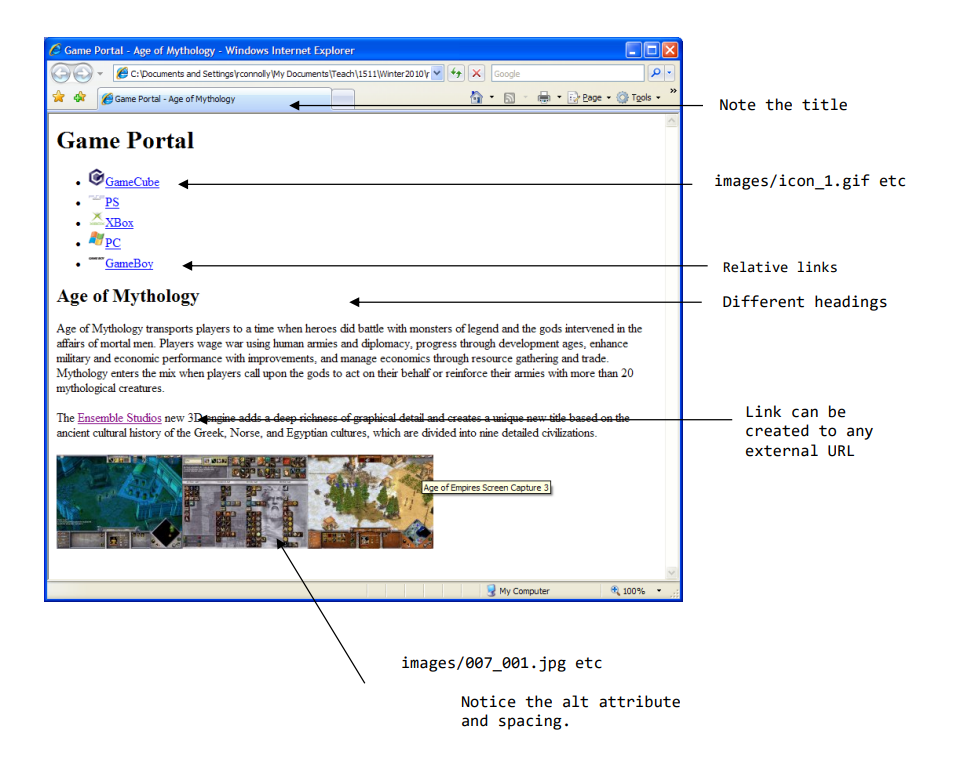Click the Home button icon
This screenshot has width=956, height=782.
click(x=476, y=97)
